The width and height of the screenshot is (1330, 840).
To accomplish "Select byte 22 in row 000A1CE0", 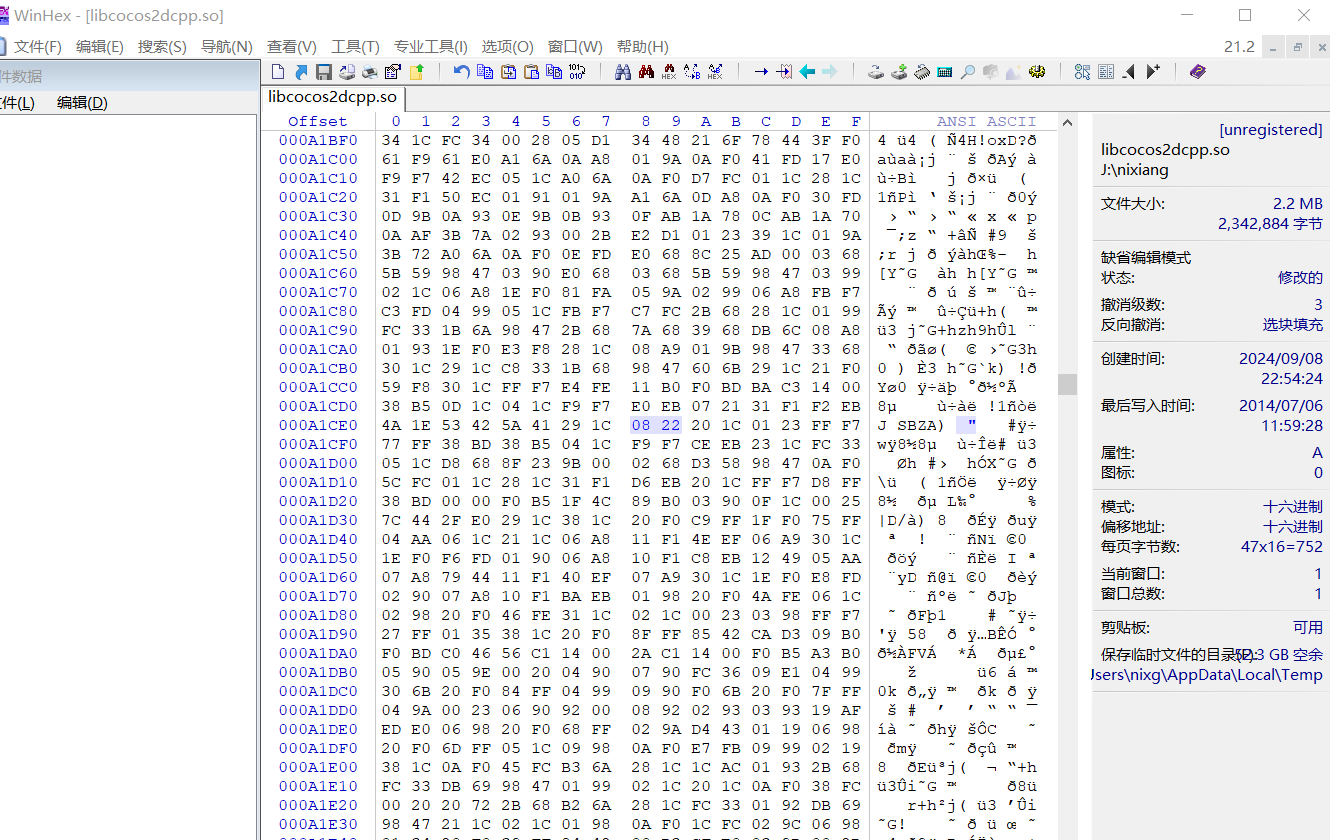I will pos(671,425).
